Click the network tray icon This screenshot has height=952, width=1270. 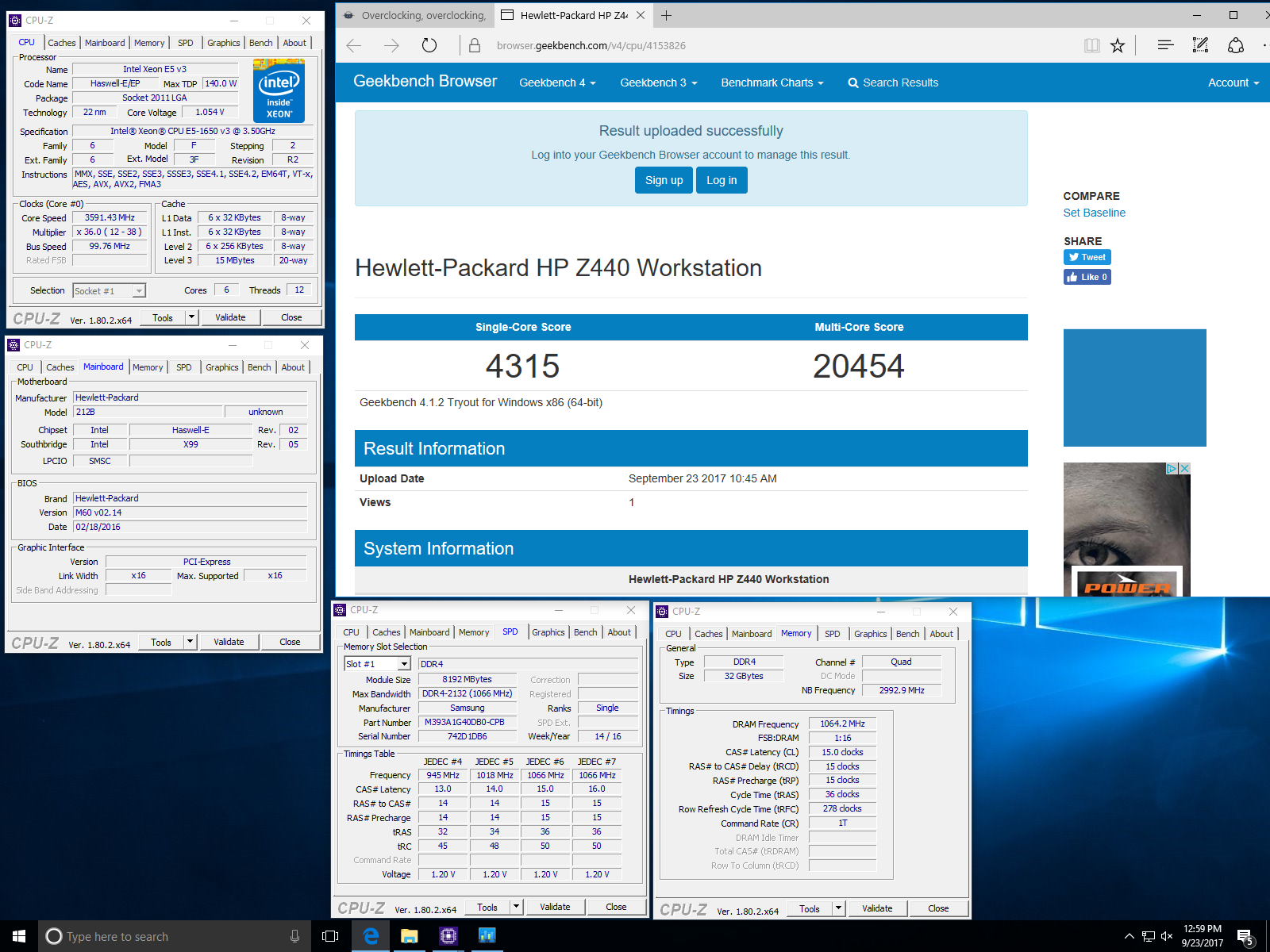1148,936
